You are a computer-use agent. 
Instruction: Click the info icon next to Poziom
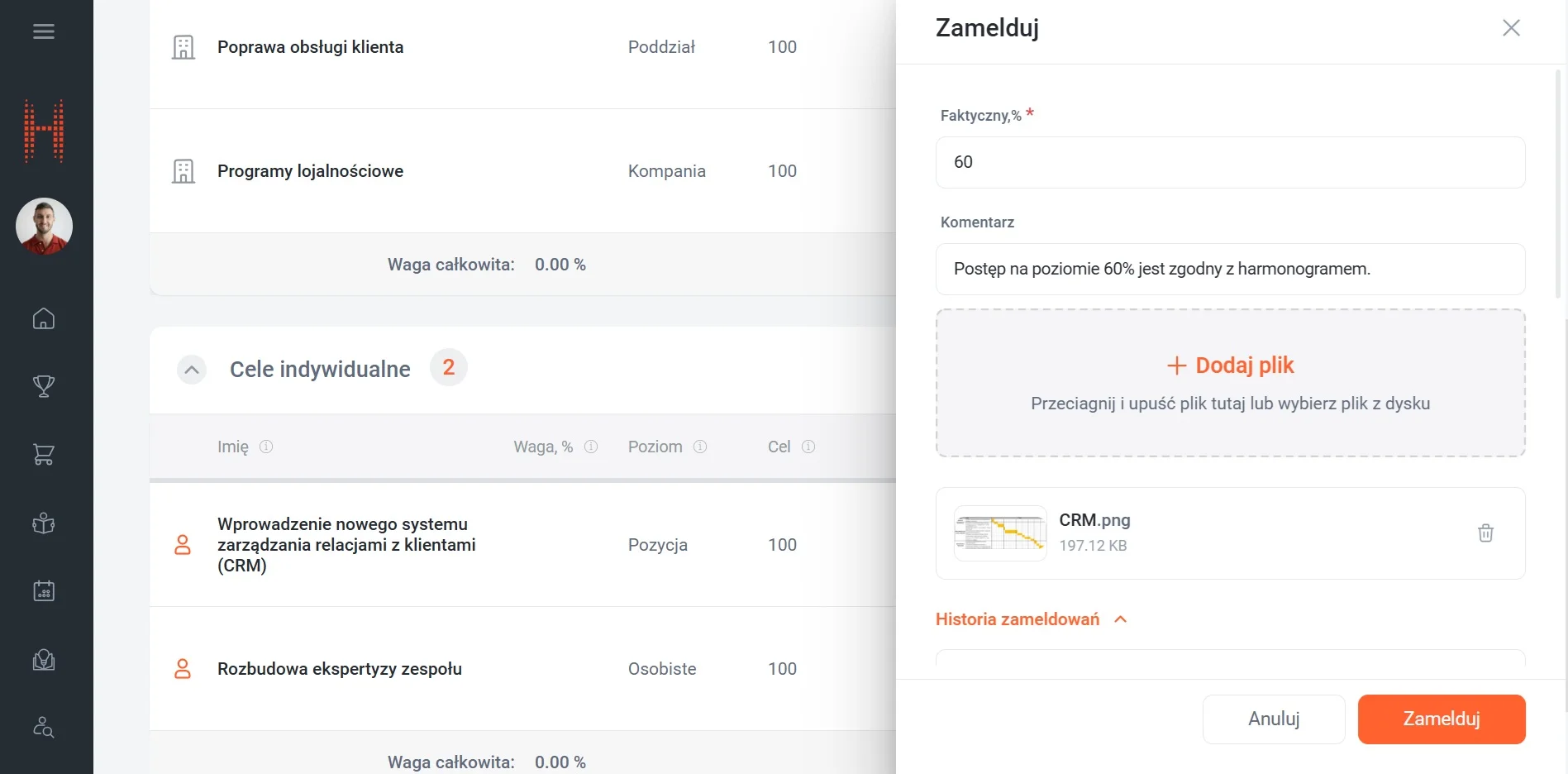(700, 447)
